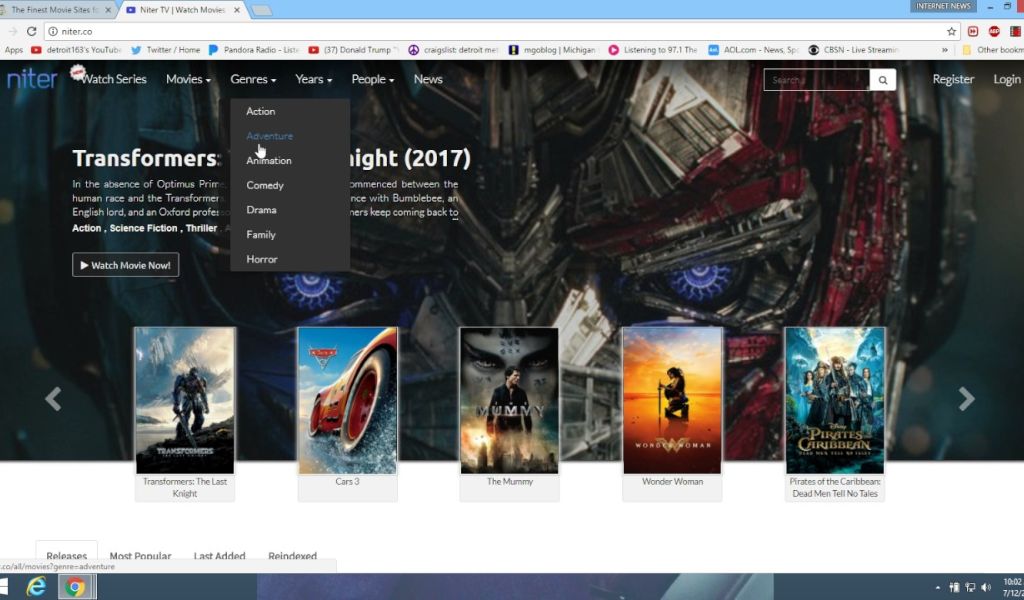
Task: Open the Watch Series link
Action: (x=113, y=79)
